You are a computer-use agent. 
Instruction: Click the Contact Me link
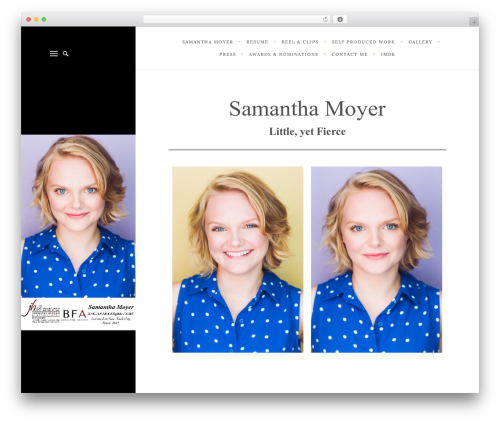pos(349,54)
